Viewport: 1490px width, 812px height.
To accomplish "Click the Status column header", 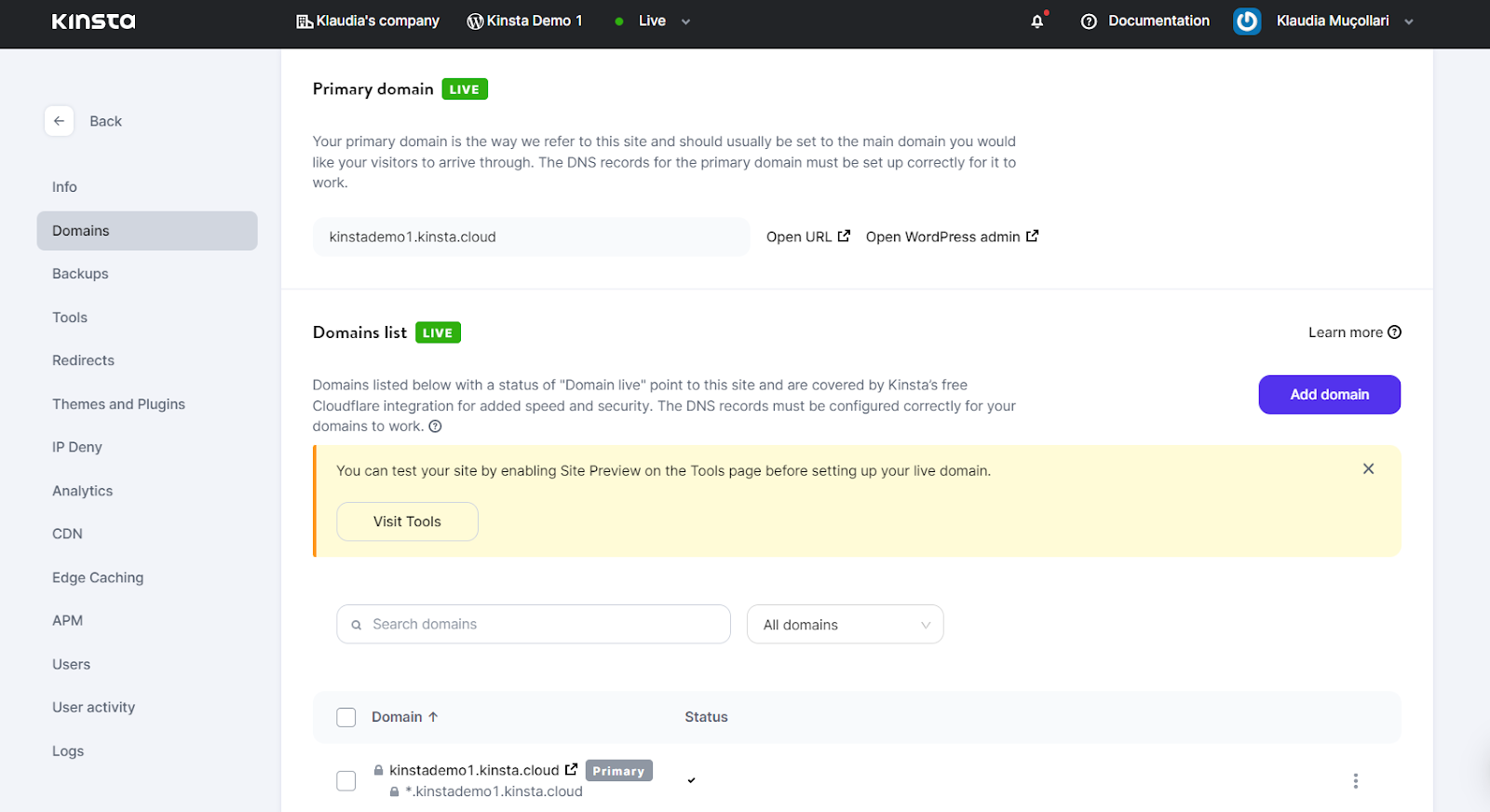I will 706,717.
